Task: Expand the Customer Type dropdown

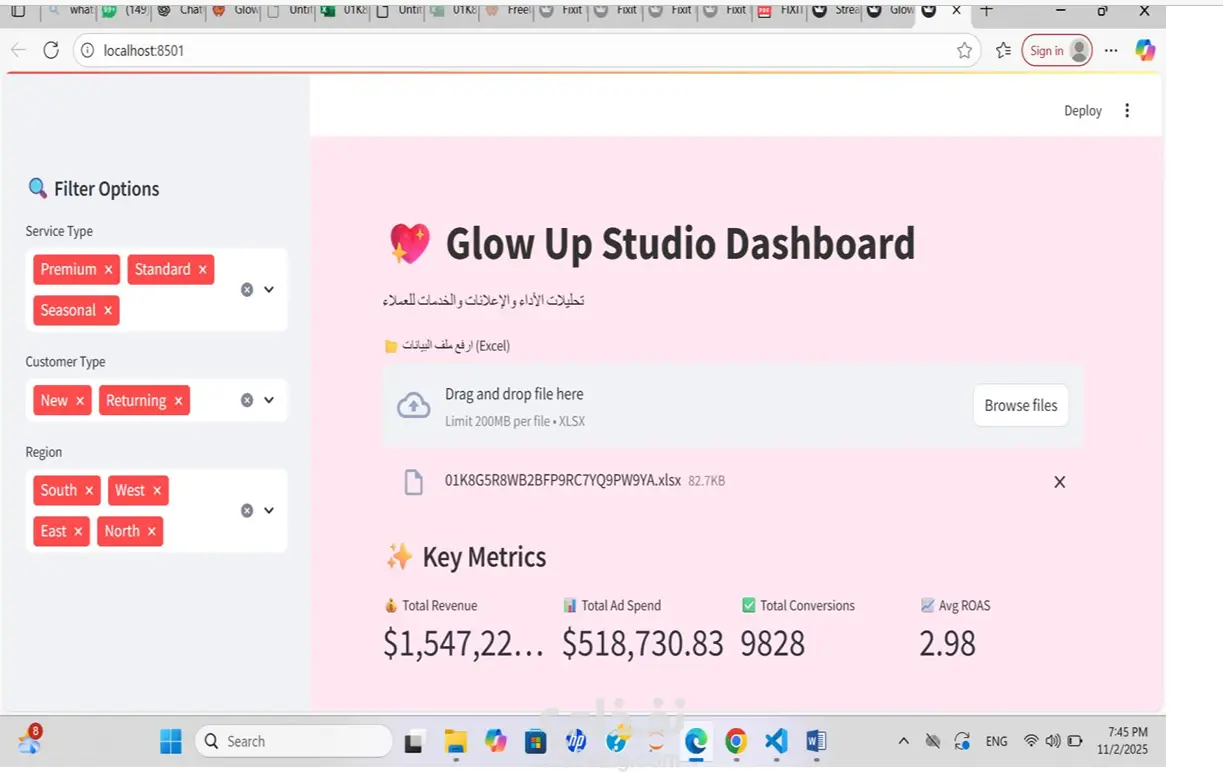Action: pyautogui.click(x=269, y=400)
